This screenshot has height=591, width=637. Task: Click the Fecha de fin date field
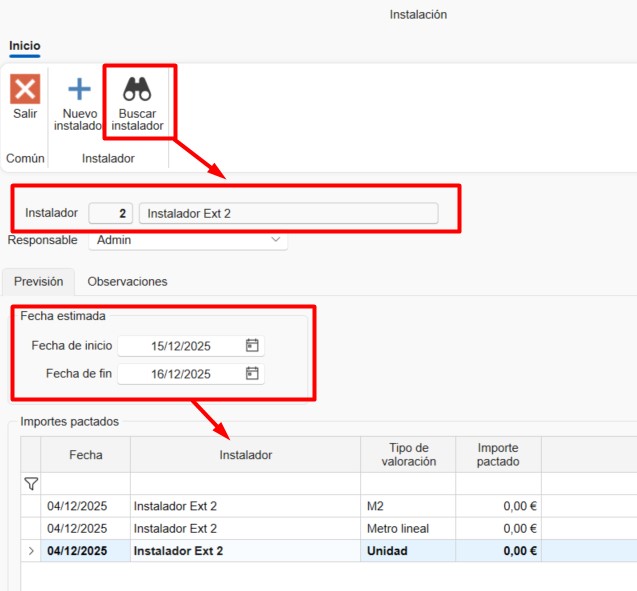[180, 374]
